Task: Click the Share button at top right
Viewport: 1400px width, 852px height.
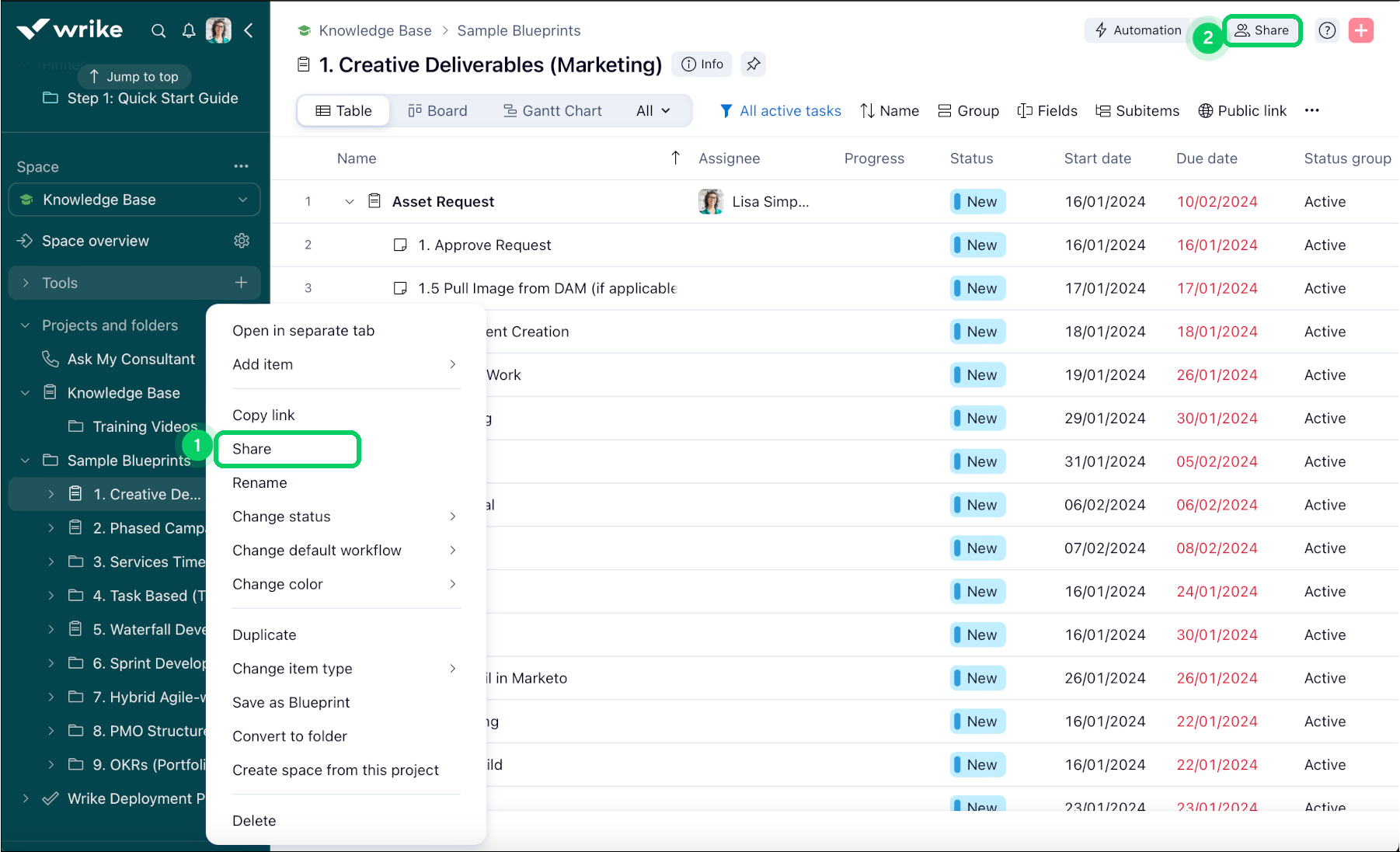Action: 1262,30
